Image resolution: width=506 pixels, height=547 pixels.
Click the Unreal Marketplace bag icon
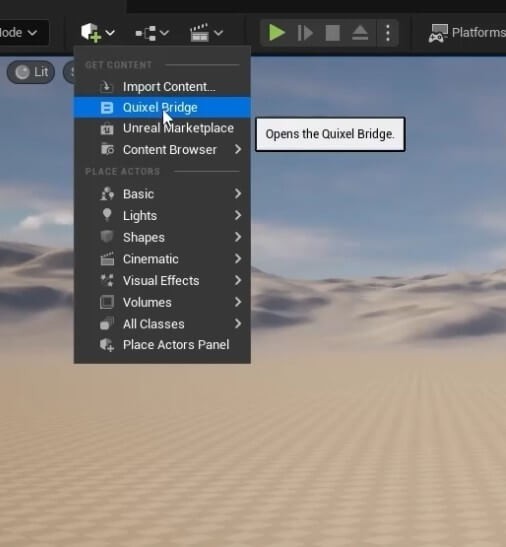pos(107,129)
